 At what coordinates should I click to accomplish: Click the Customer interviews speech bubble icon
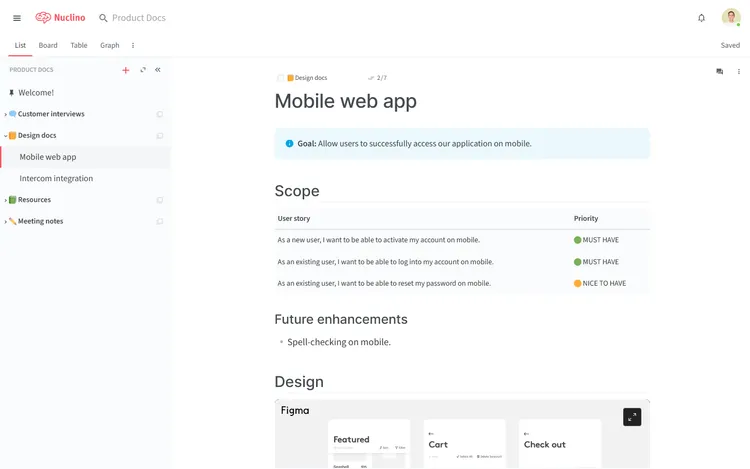coord(13,114)
